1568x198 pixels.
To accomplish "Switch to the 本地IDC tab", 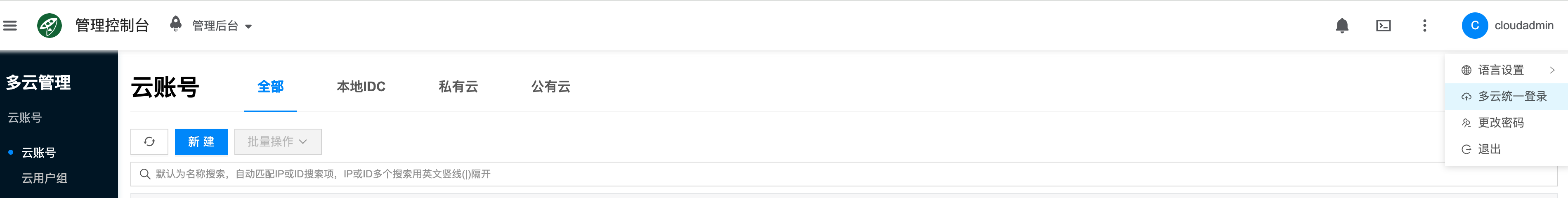I will 361,87.
